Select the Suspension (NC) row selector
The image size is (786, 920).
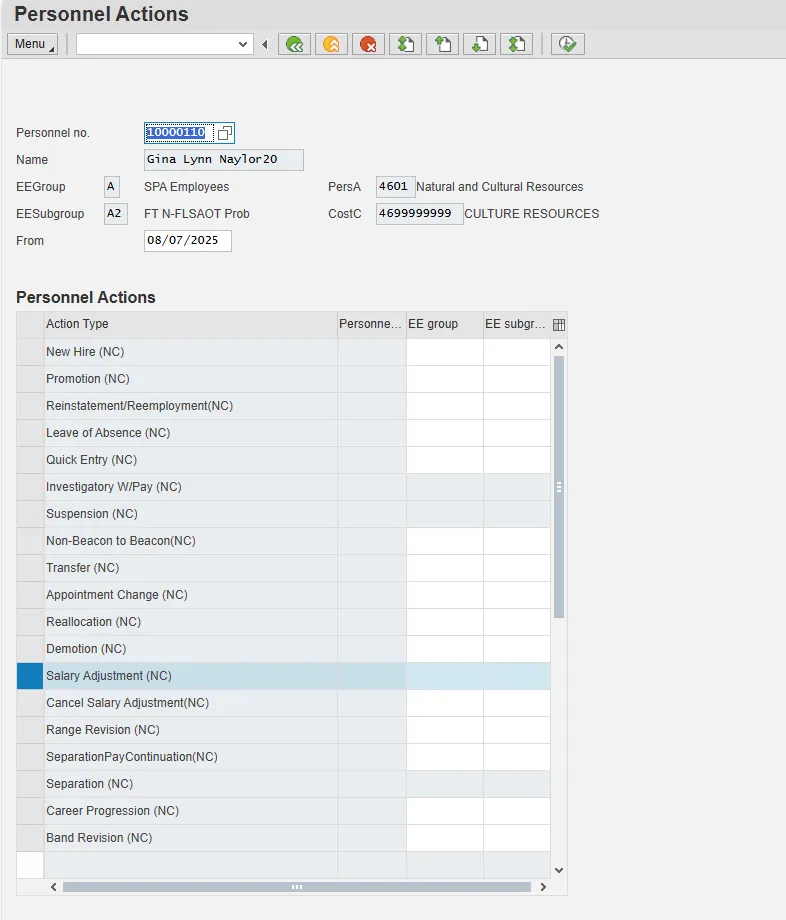coord(30,514)
